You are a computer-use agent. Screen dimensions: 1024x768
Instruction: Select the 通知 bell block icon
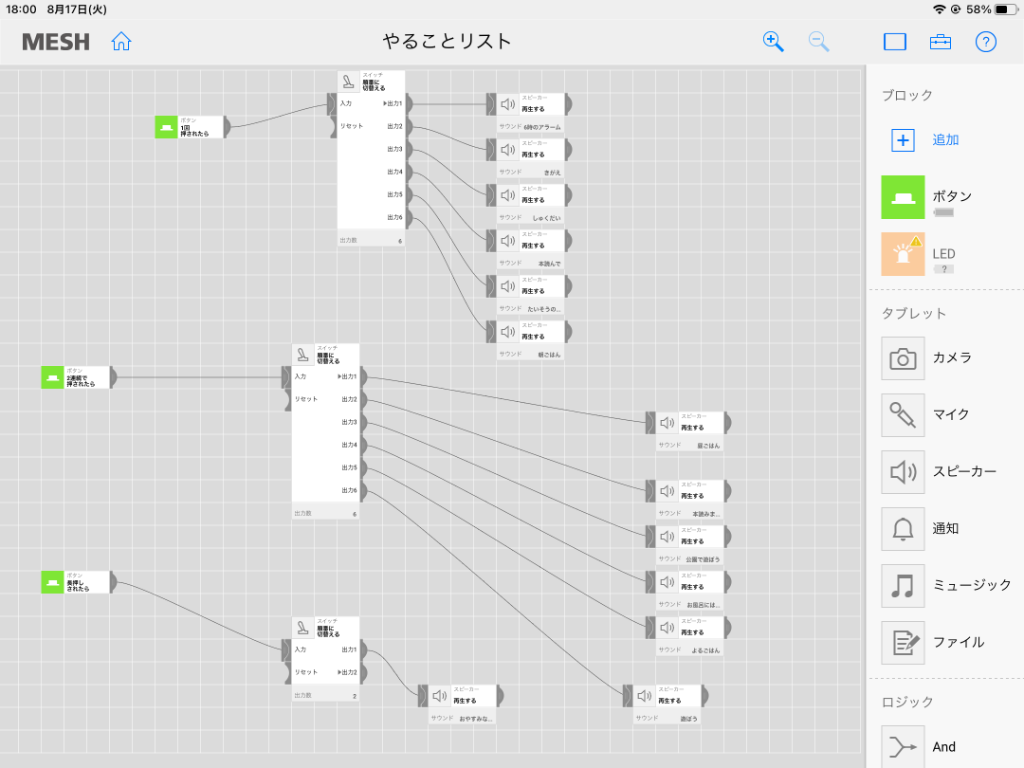[x=903, y=529]
